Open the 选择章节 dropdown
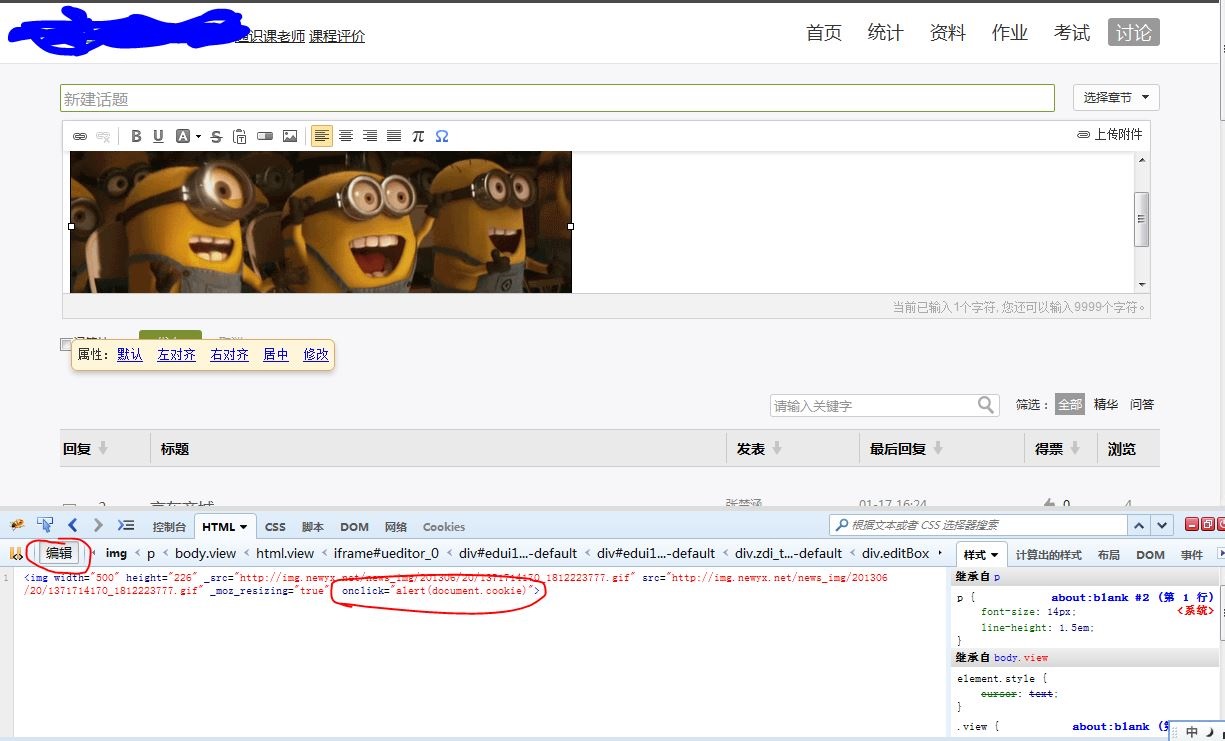This screenshot has height=741, width=1225. point(1116,97)
